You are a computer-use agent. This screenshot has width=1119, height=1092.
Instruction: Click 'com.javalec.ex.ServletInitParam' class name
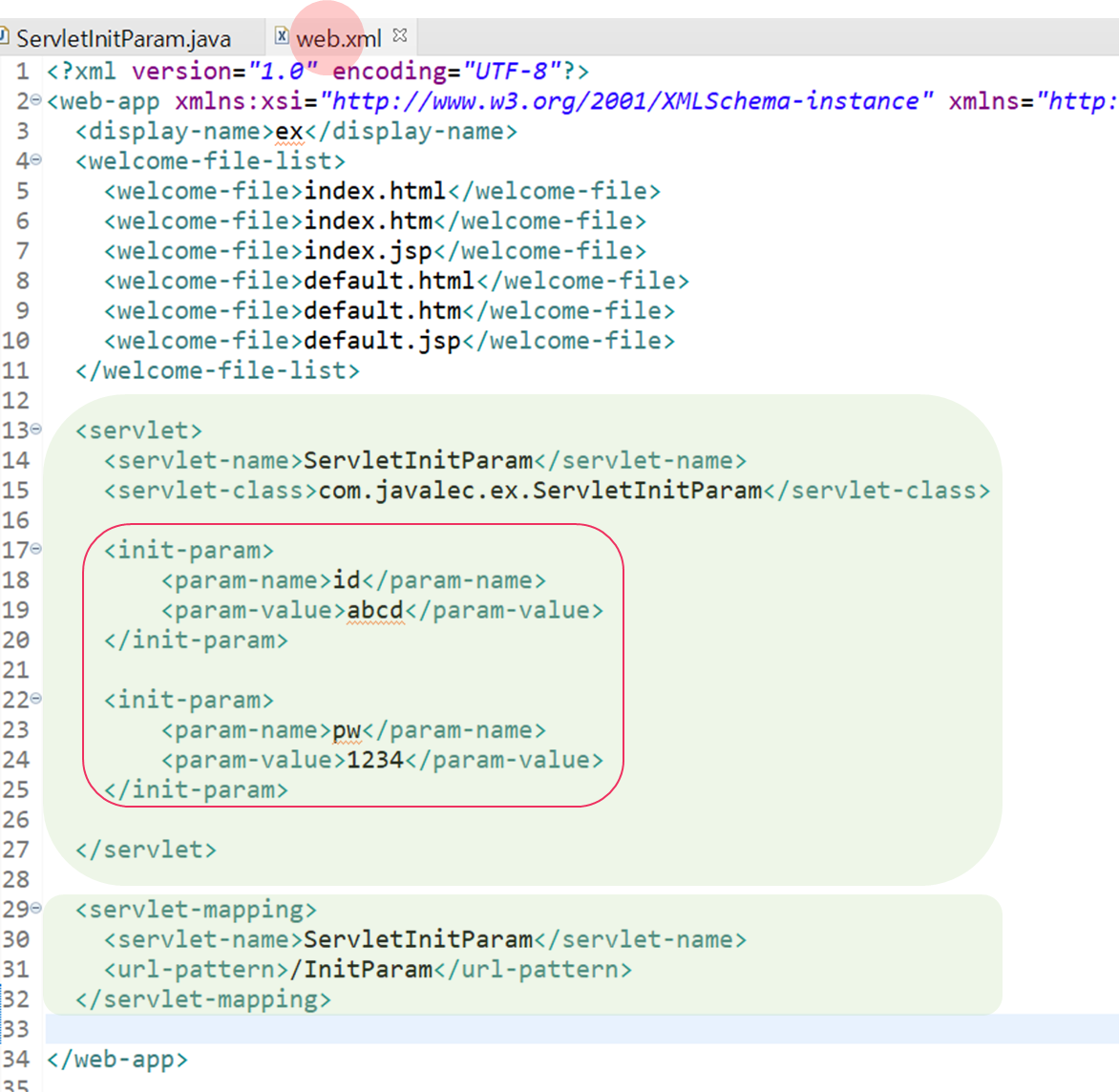click(540, 491)
